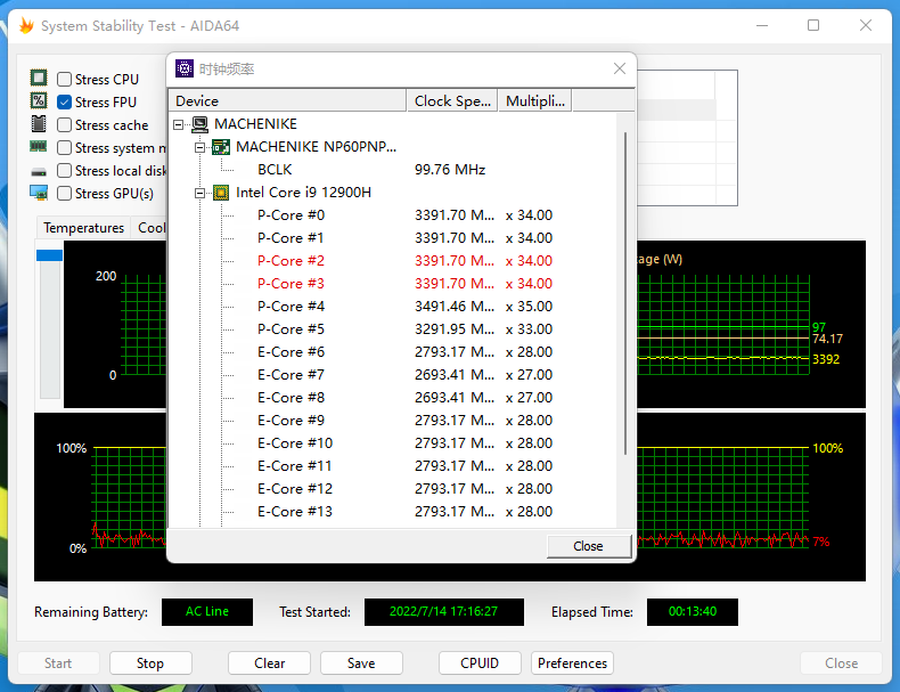
Task: Click the MACHENIKE NP60PNP motherboard icon
Action: coord(221,147)
